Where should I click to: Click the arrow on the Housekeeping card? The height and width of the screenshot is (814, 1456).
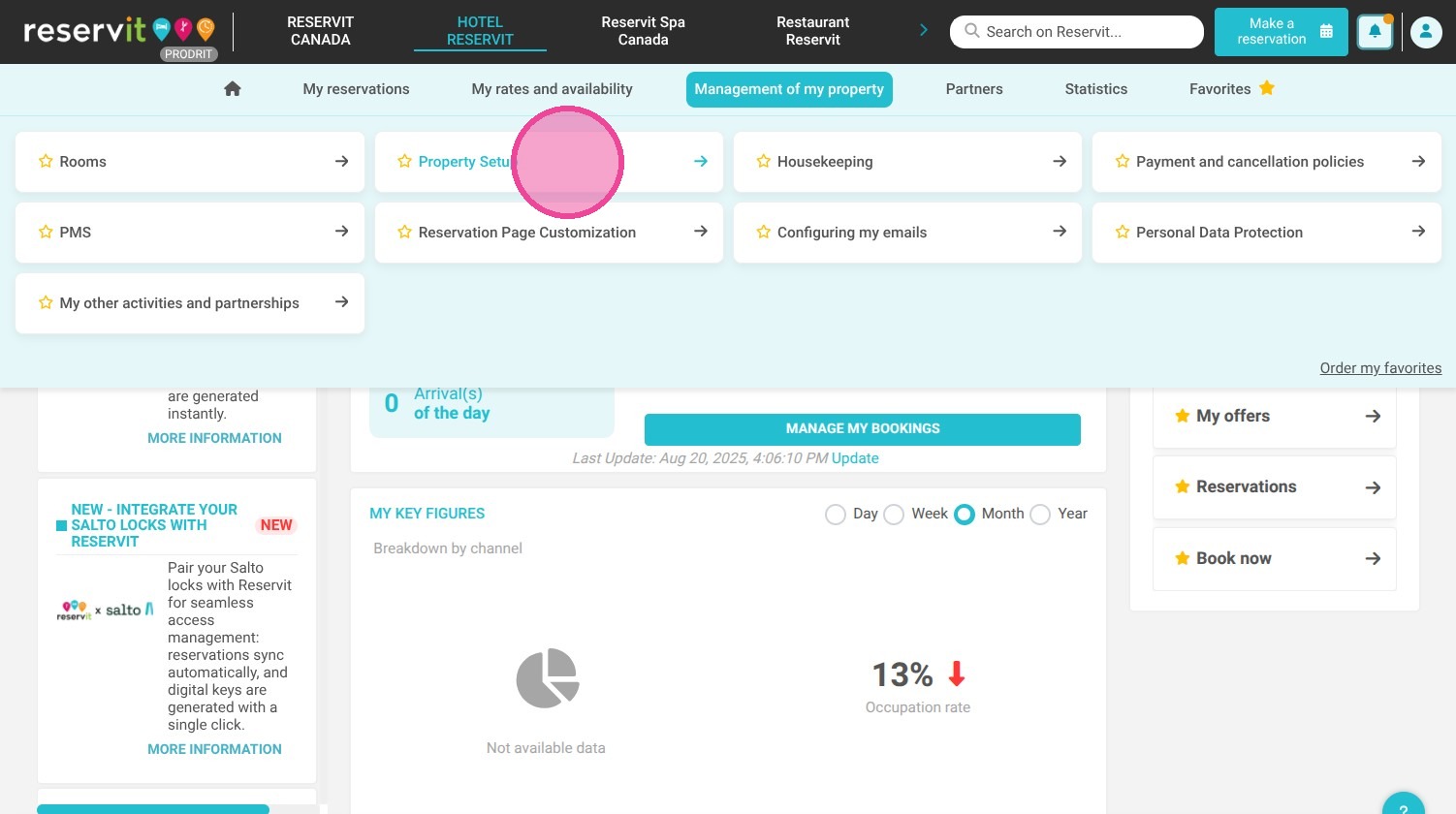[x=1060, y=162]
